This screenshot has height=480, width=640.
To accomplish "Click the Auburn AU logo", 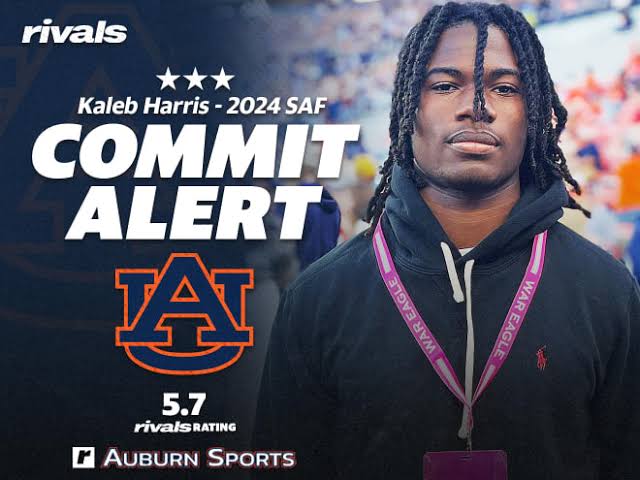I will [x=184, y=313].
